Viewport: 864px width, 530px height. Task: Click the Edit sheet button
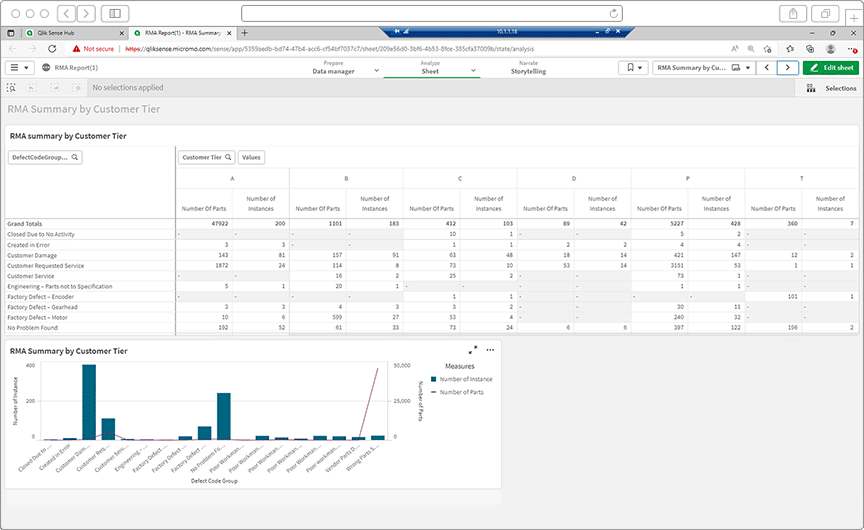[830, 68]
